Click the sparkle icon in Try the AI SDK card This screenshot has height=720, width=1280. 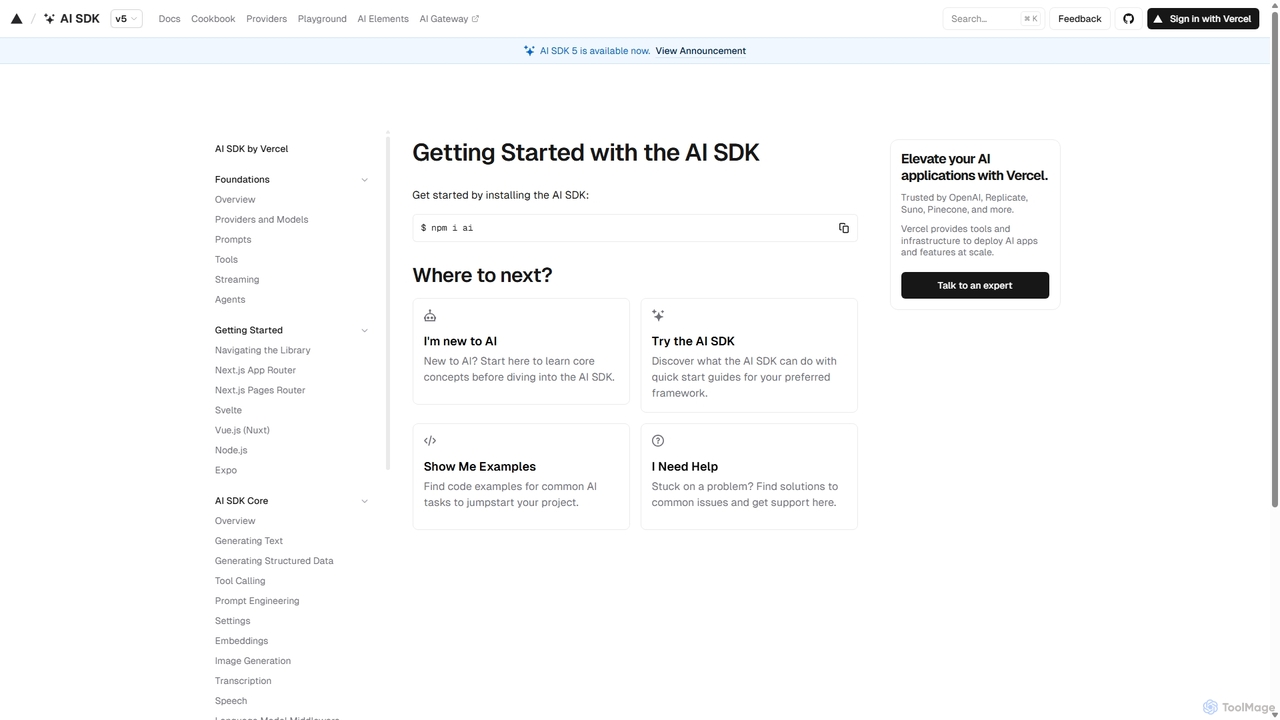click(658, 316)
